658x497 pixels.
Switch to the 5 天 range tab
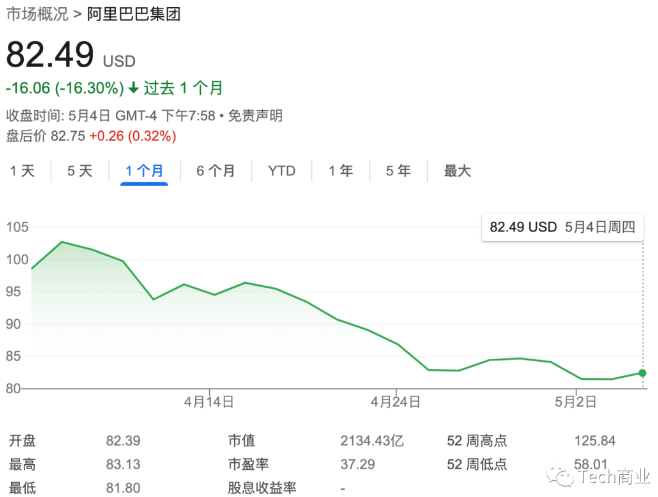80,171
